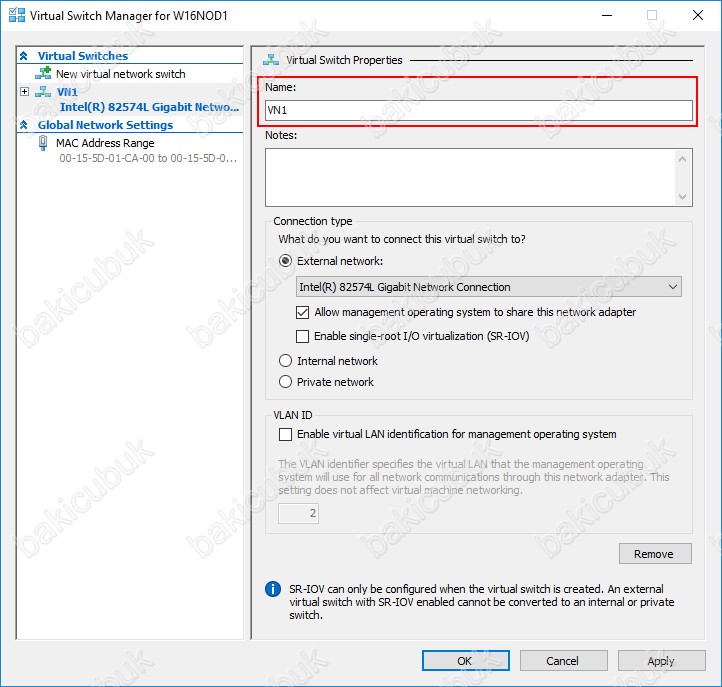Select Intel(R) 82574L Gigabit Netwo... tree row
The height and width of the screenshot is (687, 722).
[x=150, y=107]
